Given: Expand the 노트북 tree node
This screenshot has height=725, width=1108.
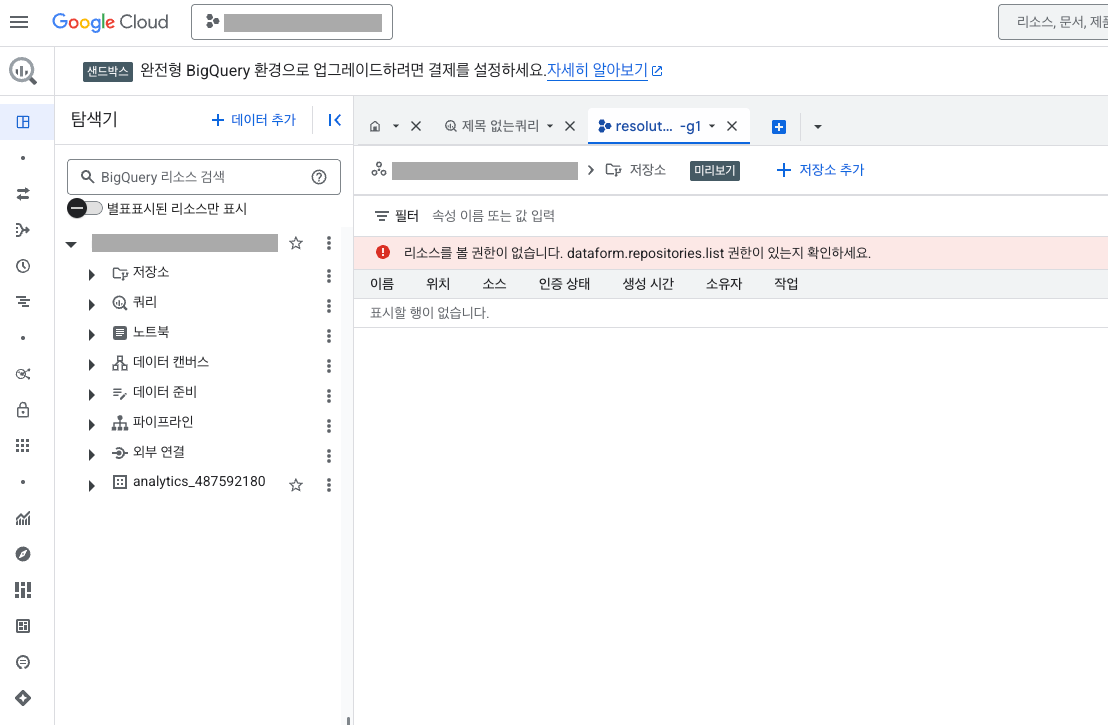Looking at the screenshot, I should [x=91, y=334].
